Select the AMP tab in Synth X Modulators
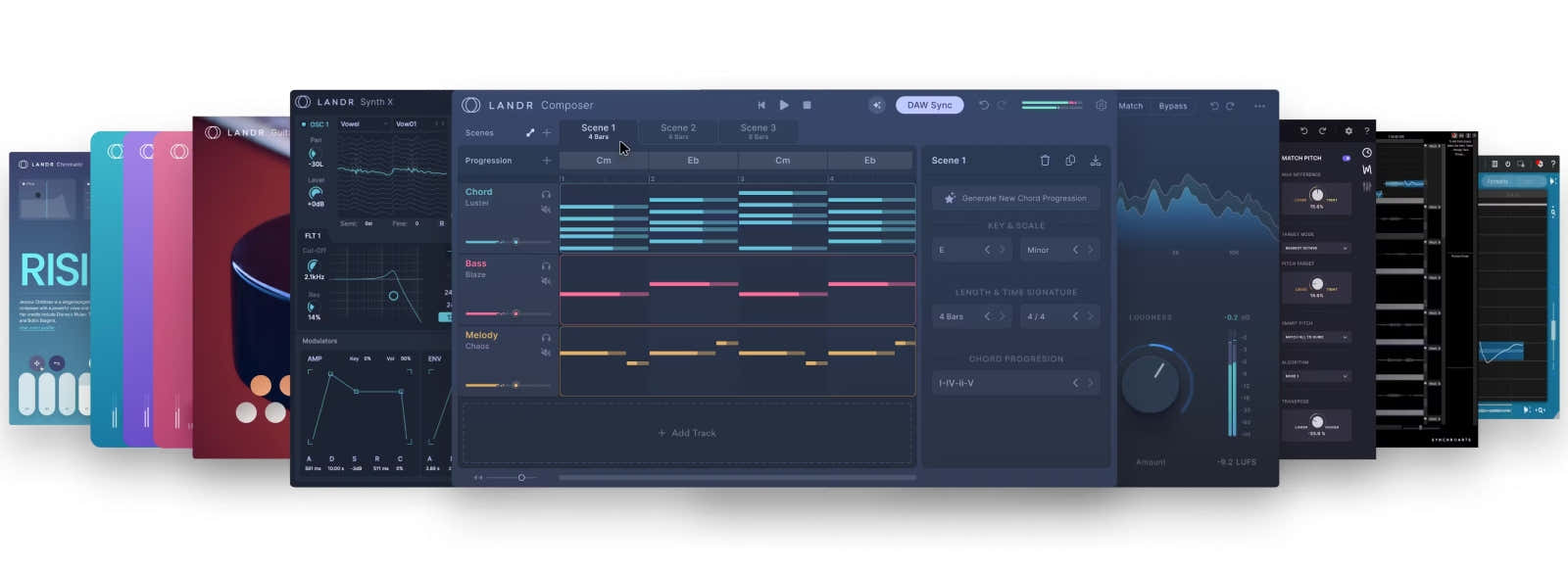The image size is (1568, 570). (x=315, y=358)
